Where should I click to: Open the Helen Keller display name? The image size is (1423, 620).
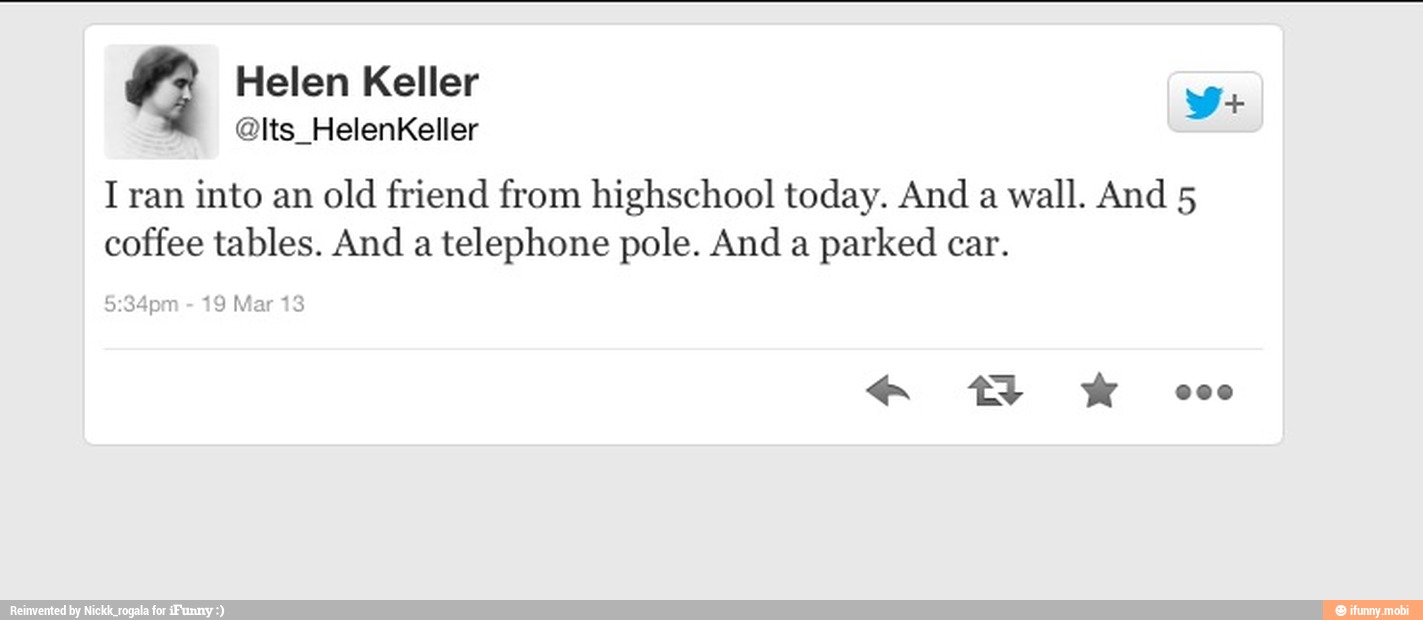click(357, 82)
